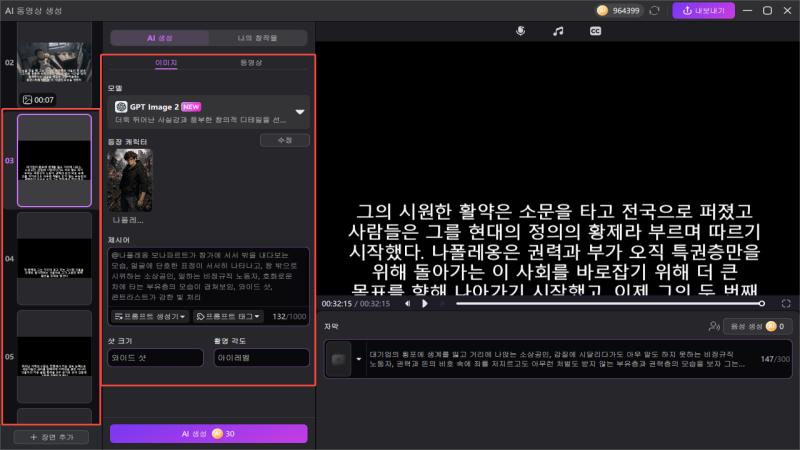Click the 00:32:15 / 00:32:15 time display

(x=356, y=304)
